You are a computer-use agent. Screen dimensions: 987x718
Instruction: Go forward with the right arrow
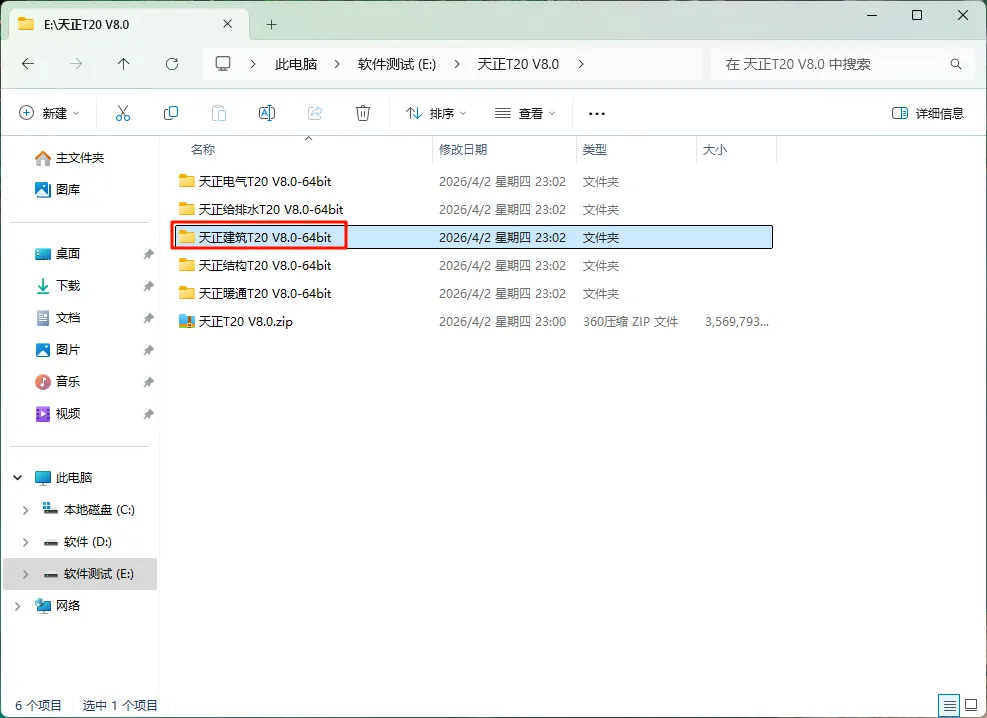(x=76, y=64)
